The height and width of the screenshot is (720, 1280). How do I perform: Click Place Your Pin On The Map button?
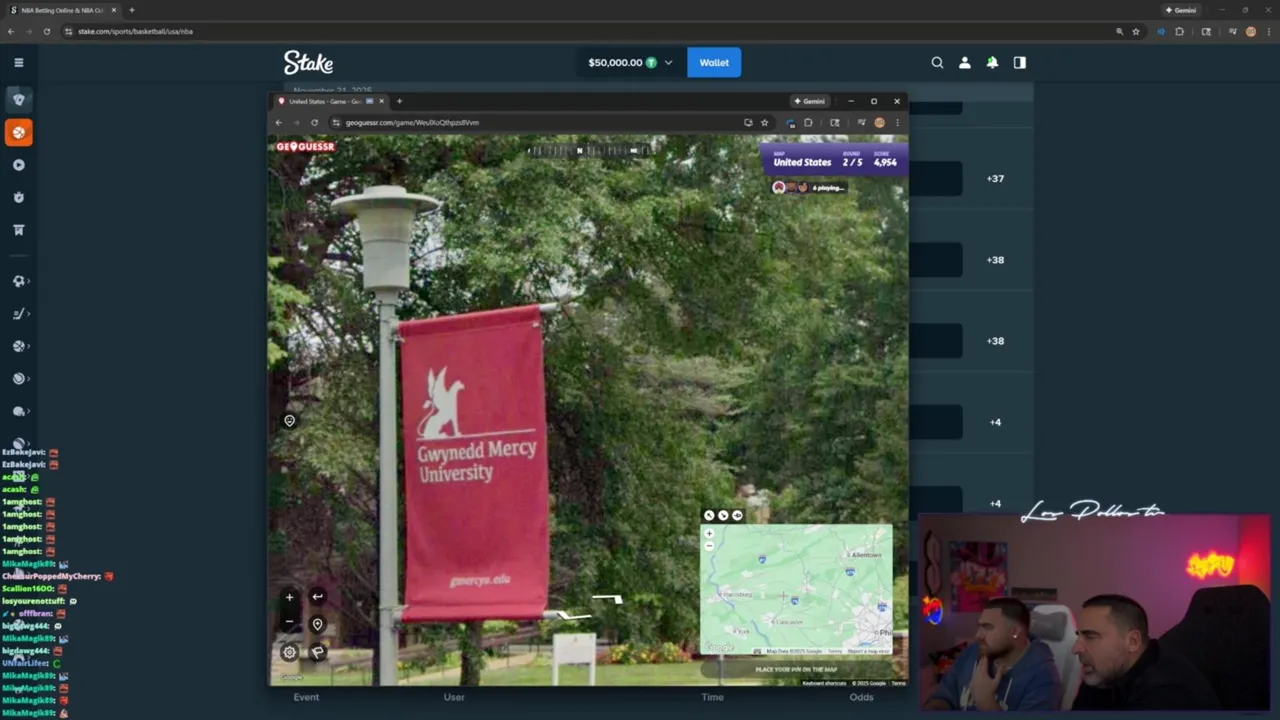pyautogui.click(x=796, y=669)
